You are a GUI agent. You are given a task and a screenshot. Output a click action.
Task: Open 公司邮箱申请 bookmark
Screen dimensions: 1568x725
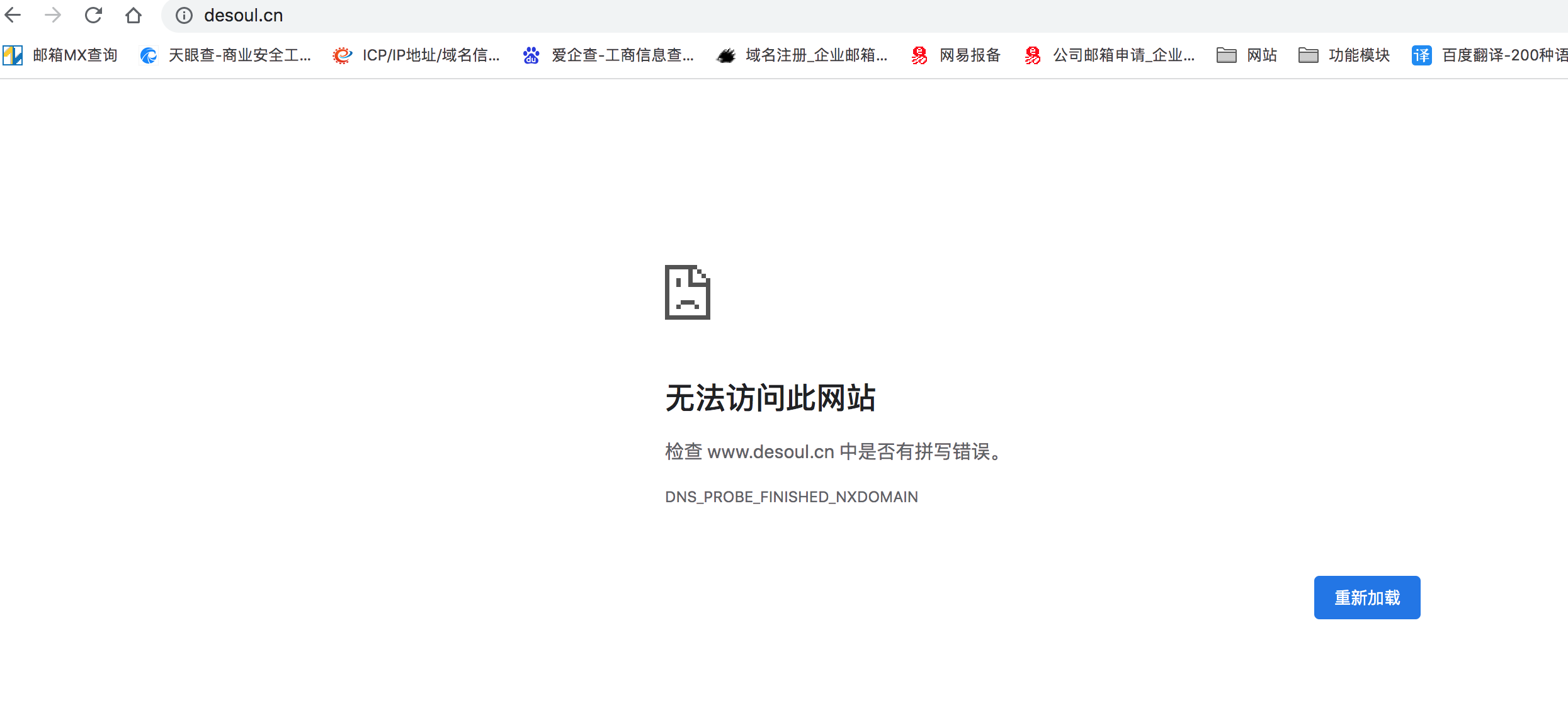(x=1110, y=55)
